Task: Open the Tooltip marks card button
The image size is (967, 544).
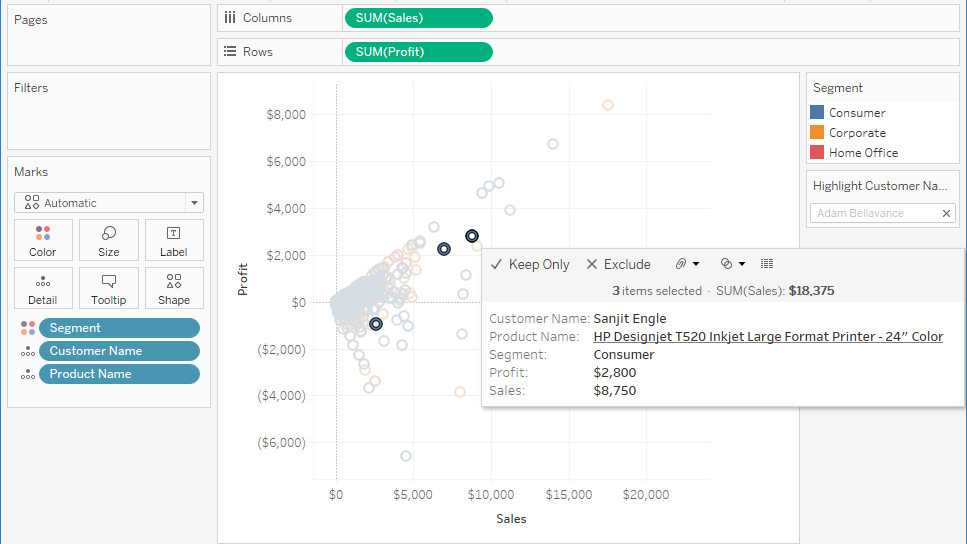Action: (x=109, y=288)
